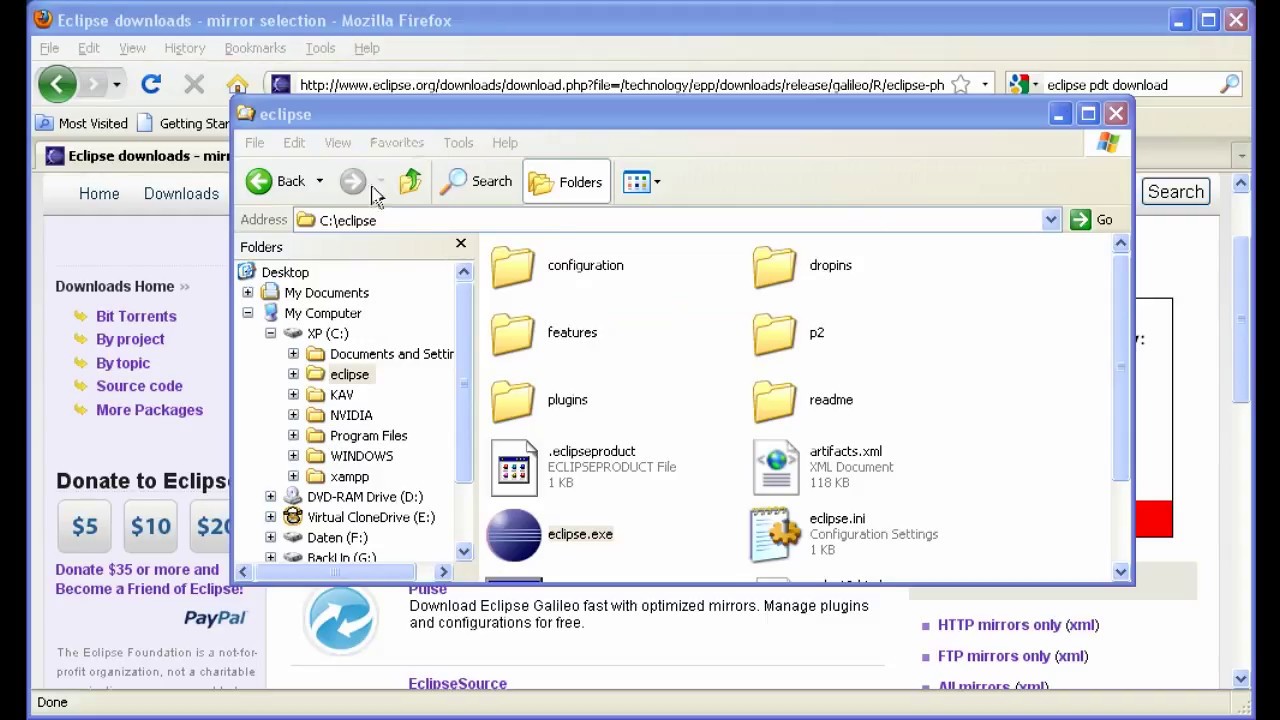Open the Explorer File menu

pos(255,143)
